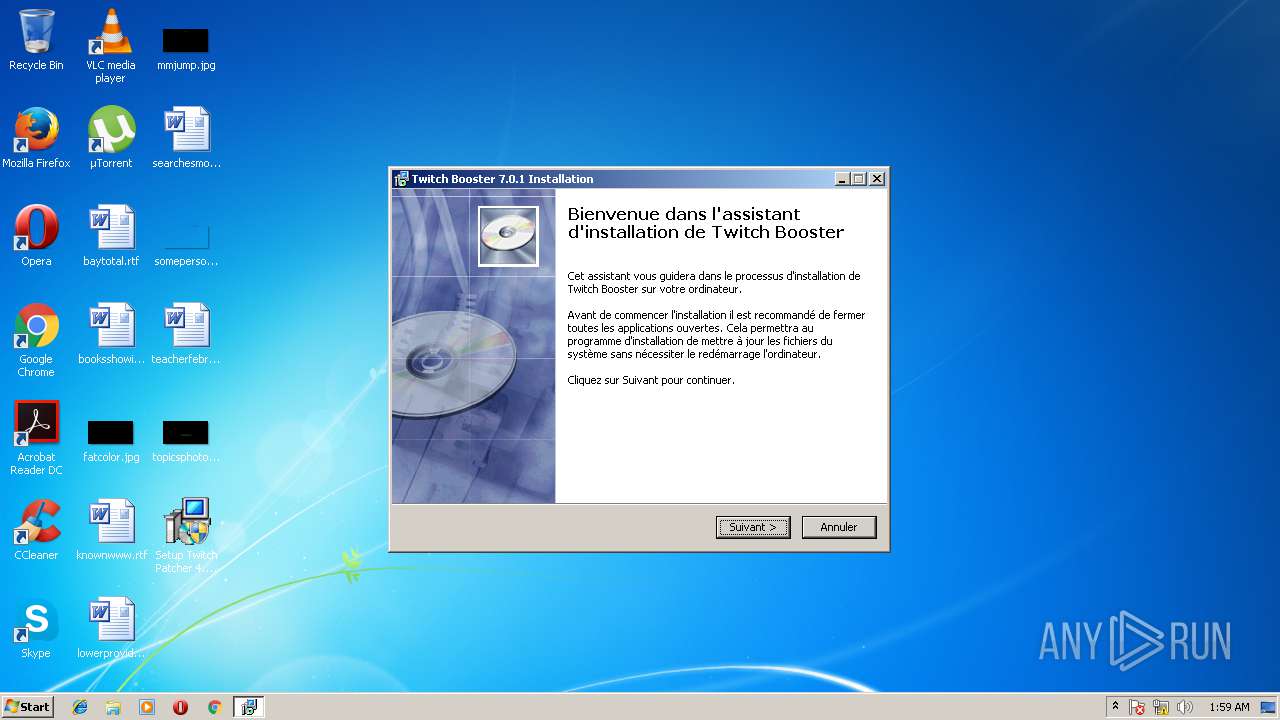Select the mmjump.jpg desktop file
This screenshot has height=720, width=1280.
click(x=186, y=46)
